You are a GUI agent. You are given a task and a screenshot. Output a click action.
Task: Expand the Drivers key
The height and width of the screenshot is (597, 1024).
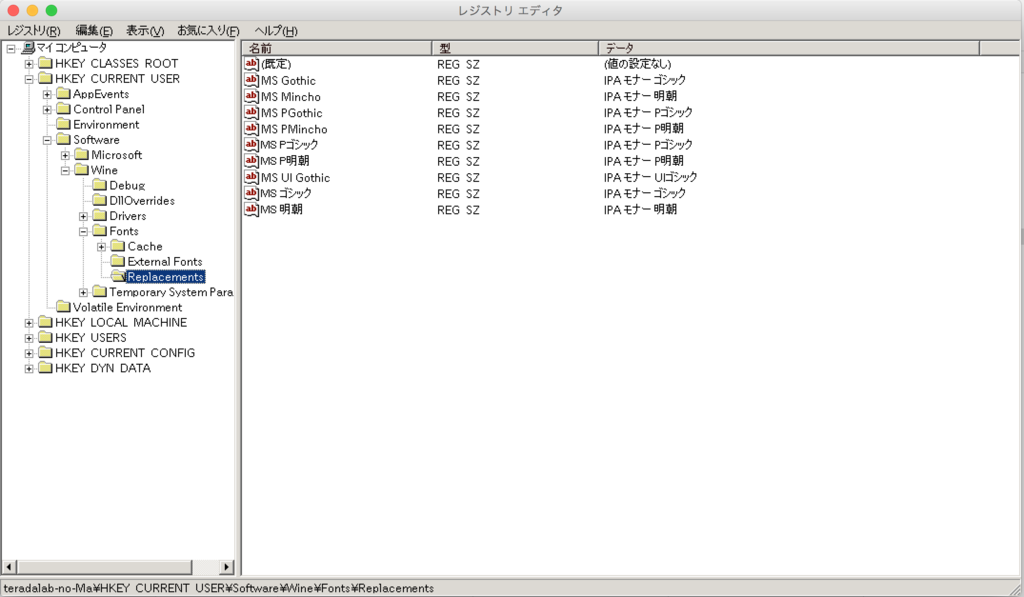(84, 216)
